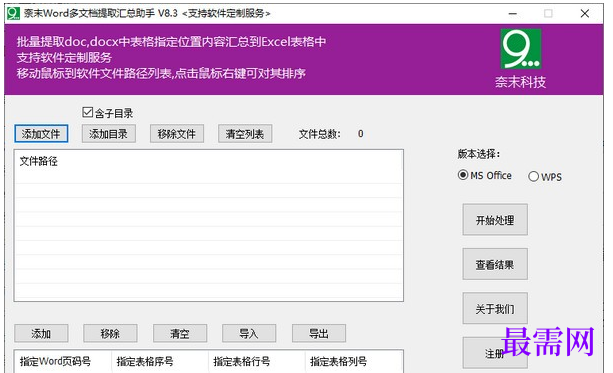Click the lower 清空 button
The height and width of the screenshot is (373, 613).
[180, 334]
